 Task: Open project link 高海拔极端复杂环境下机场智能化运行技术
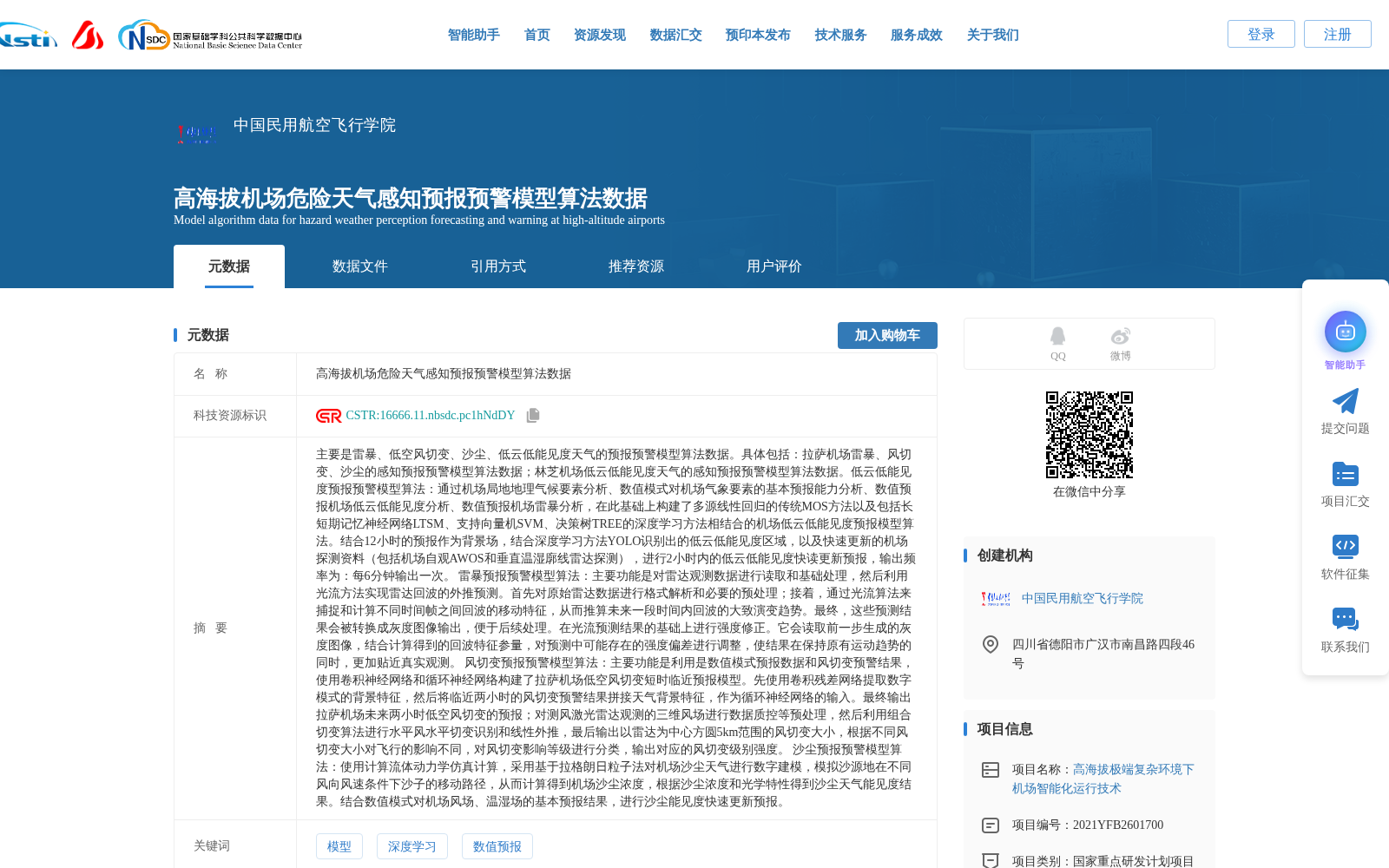[x=1103, y=779]
